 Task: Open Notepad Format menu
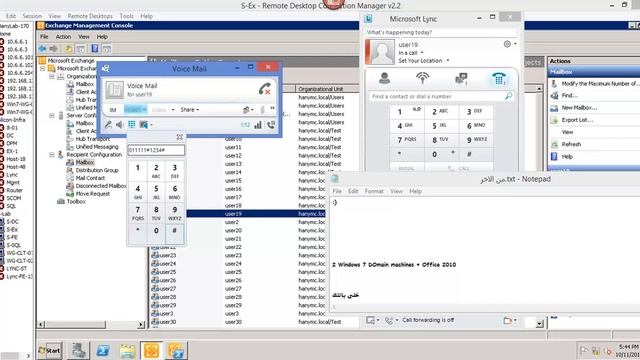point(374,191)
